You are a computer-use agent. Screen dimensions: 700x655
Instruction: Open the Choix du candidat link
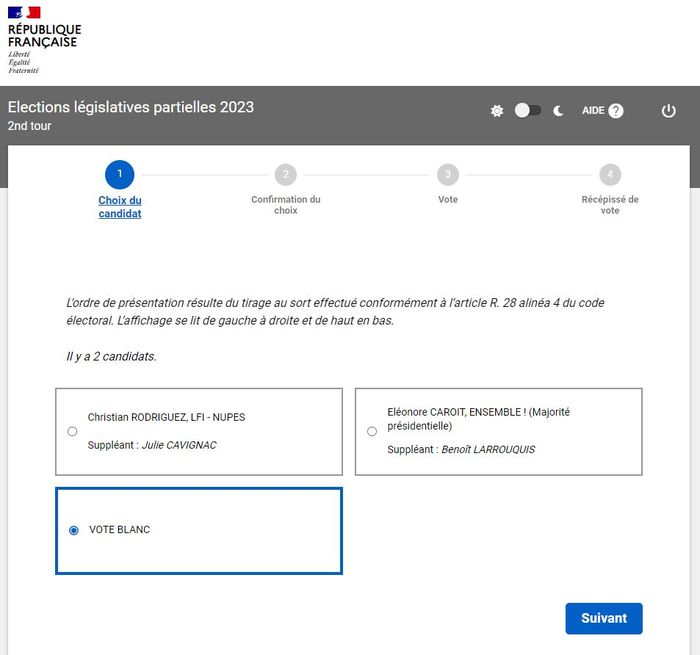(120, 207)
